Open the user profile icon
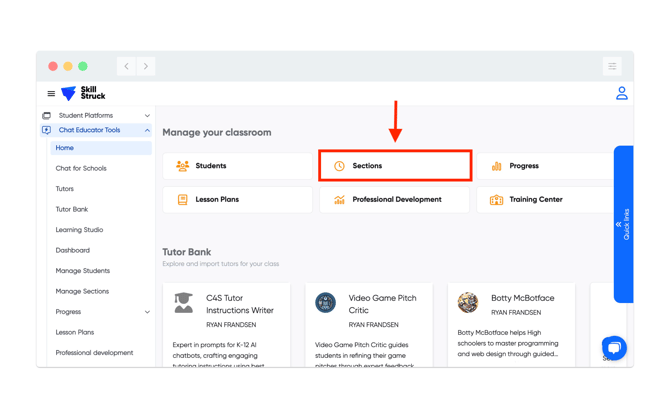670x418 pixels. [x=621, y=93]
